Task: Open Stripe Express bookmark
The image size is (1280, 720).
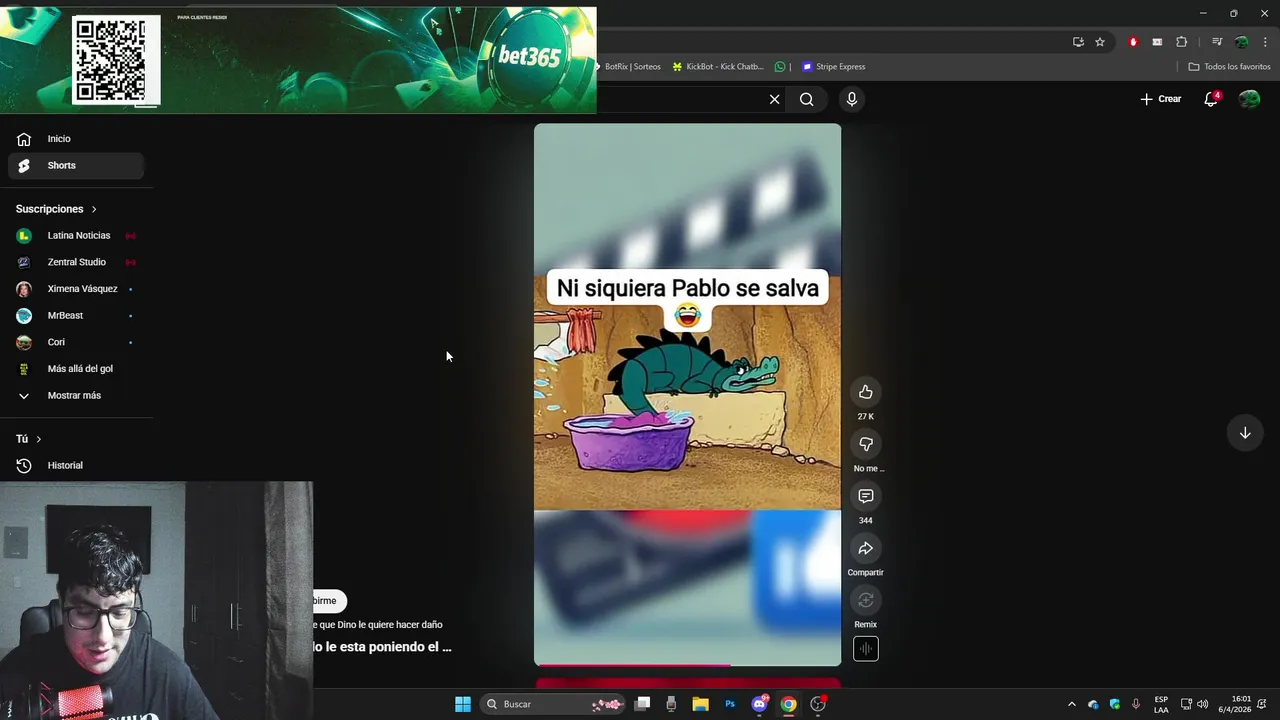Action: pos(833,67)
